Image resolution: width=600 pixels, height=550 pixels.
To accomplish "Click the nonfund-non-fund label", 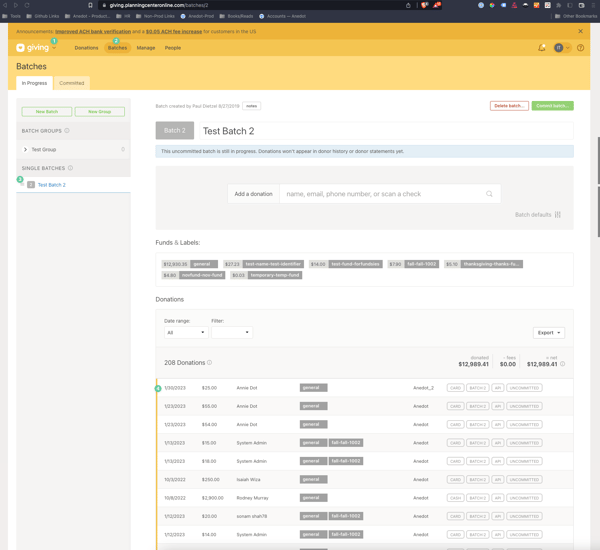I will click(193, 275).
